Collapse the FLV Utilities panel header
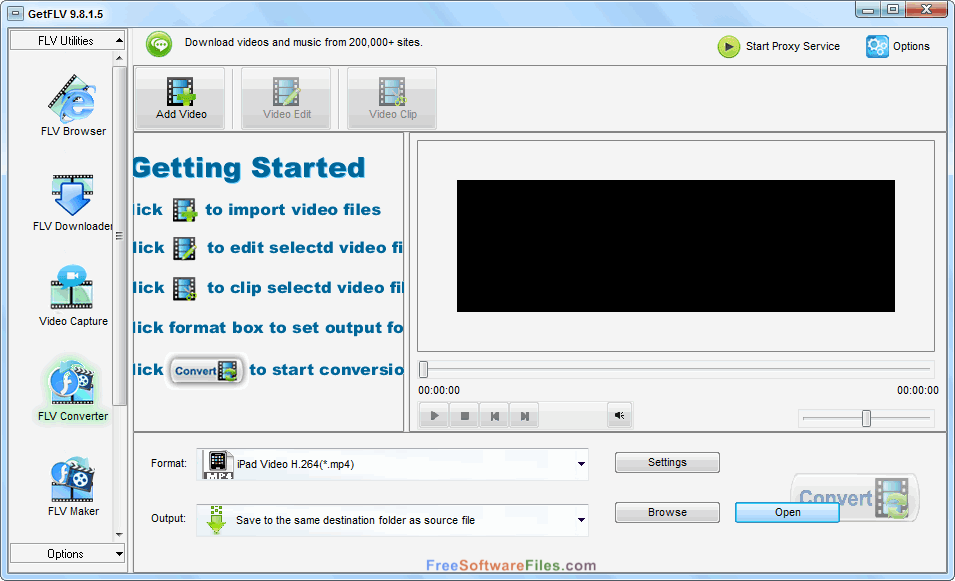 (67, 41)
